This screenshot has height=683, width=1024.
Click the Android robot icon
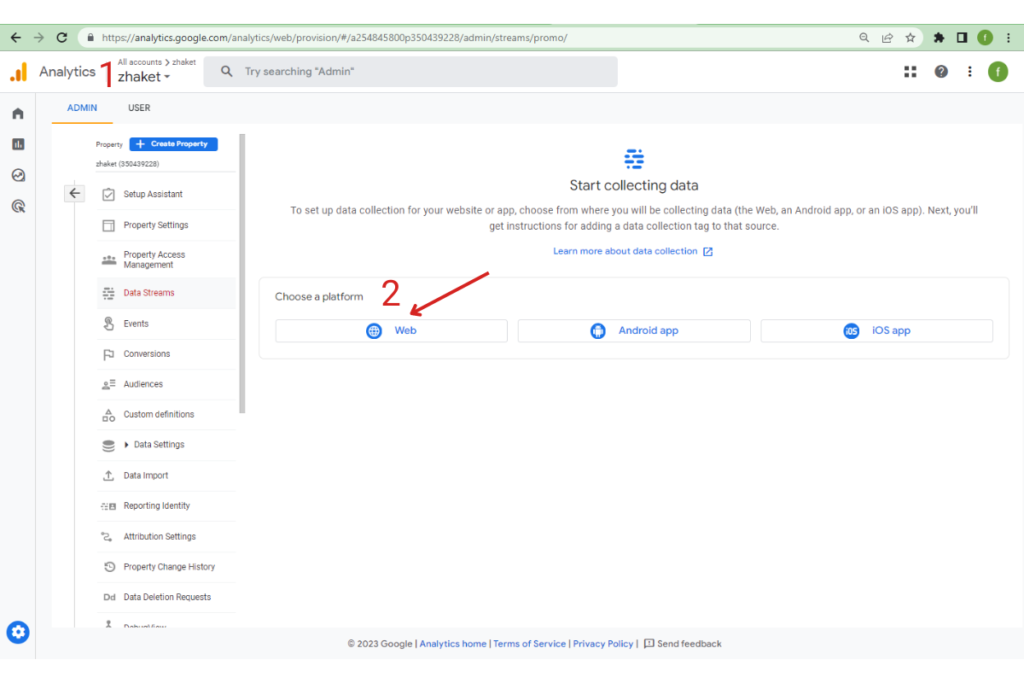coord(598,331)
